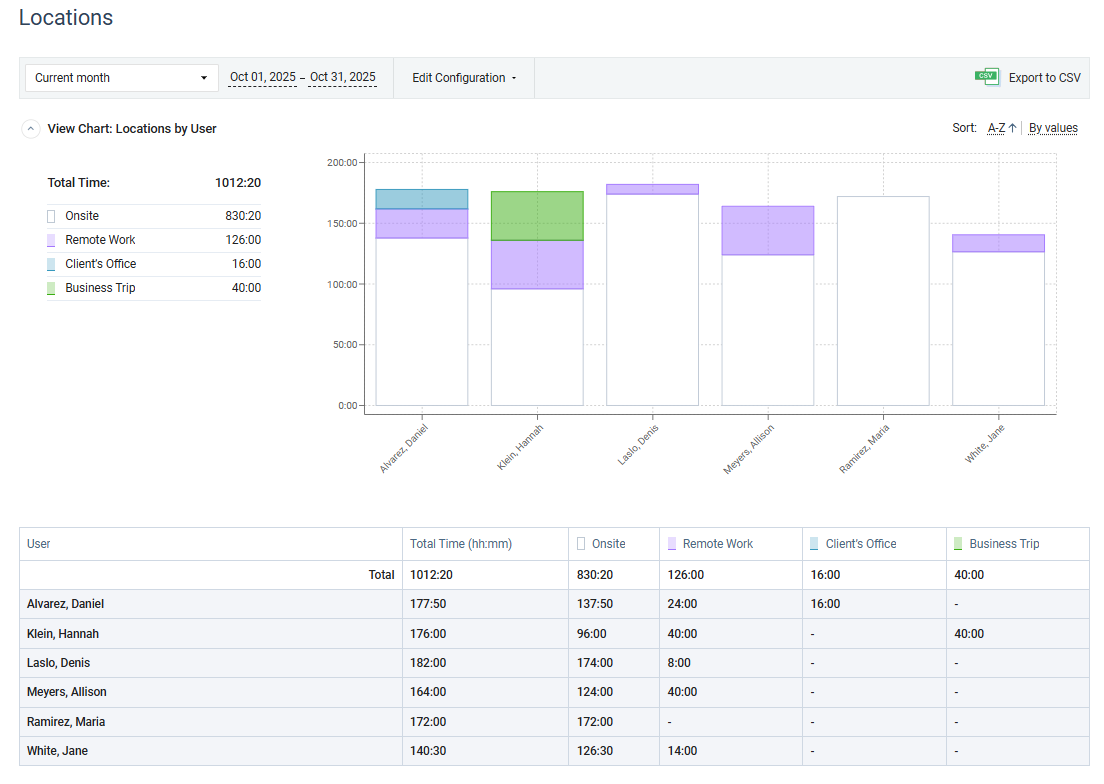Open the Current month period dropdown

point(121,78)
